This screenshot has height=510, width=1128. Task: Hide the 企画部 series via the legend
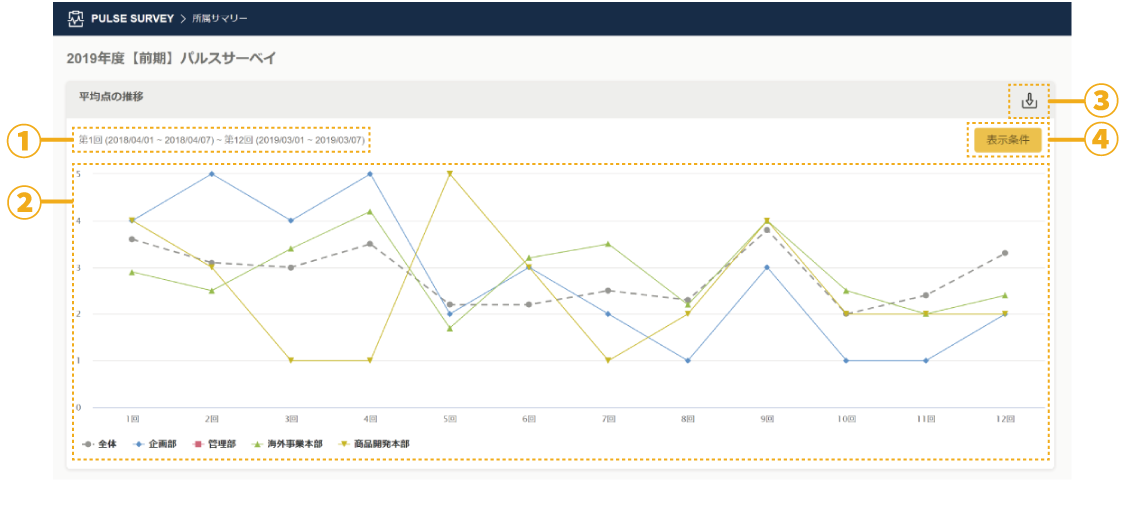click(x=156, y=443)
